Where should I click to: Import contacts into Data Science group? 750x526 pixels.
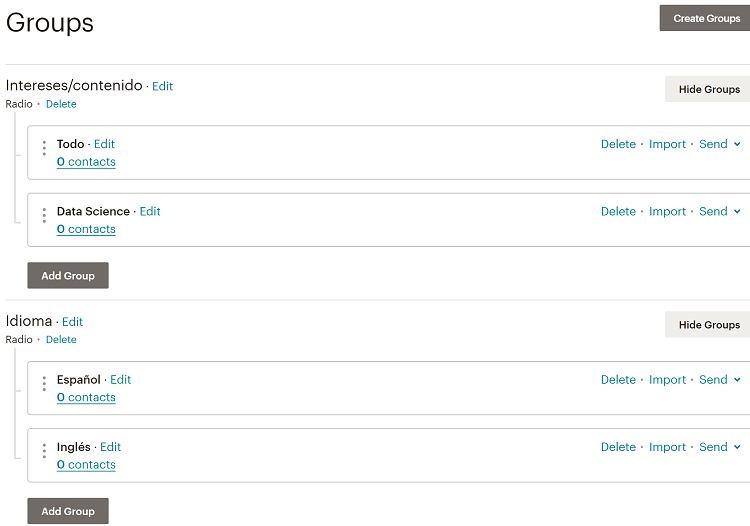667,211
